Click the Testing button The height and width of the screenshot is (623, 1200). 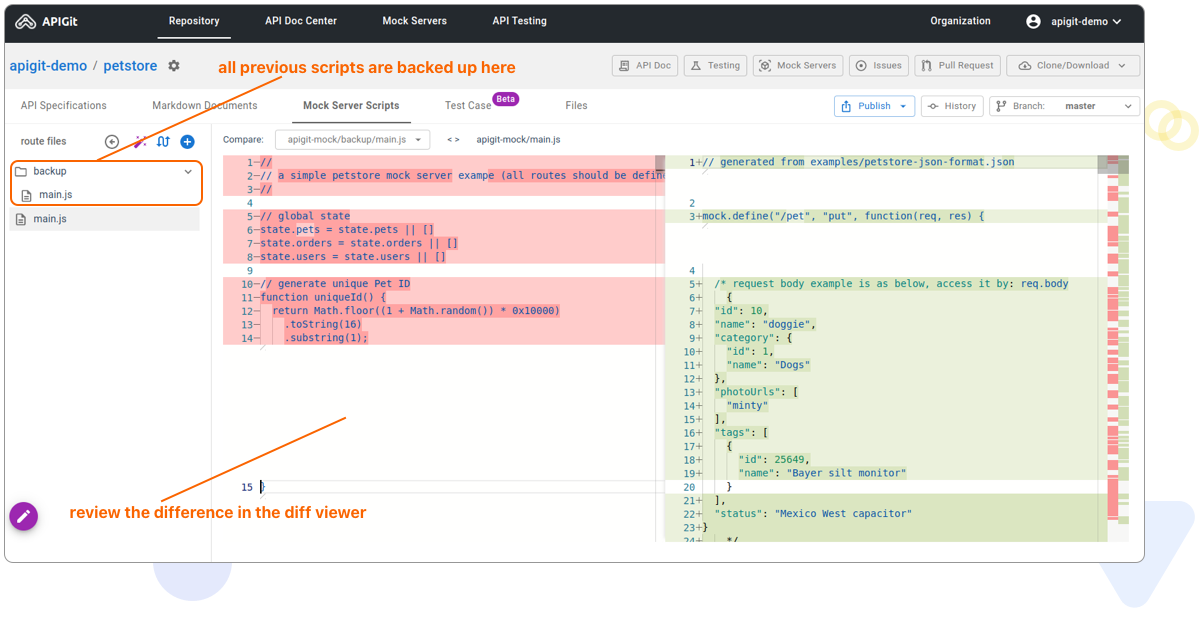coord(716,65)
